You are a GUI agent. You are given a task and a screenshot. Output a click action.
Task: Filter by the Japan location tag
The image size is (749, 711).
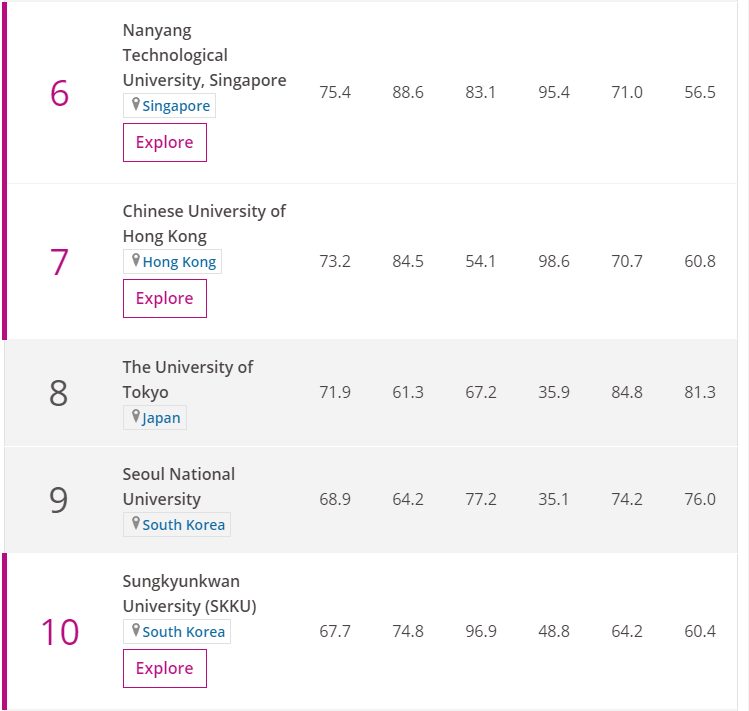coord(161,418)
